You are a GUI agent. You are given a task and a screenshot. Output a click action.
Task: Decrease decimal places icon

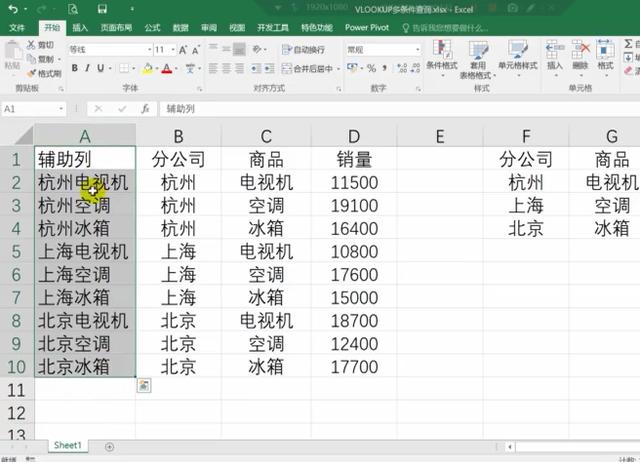click(416, 68)
